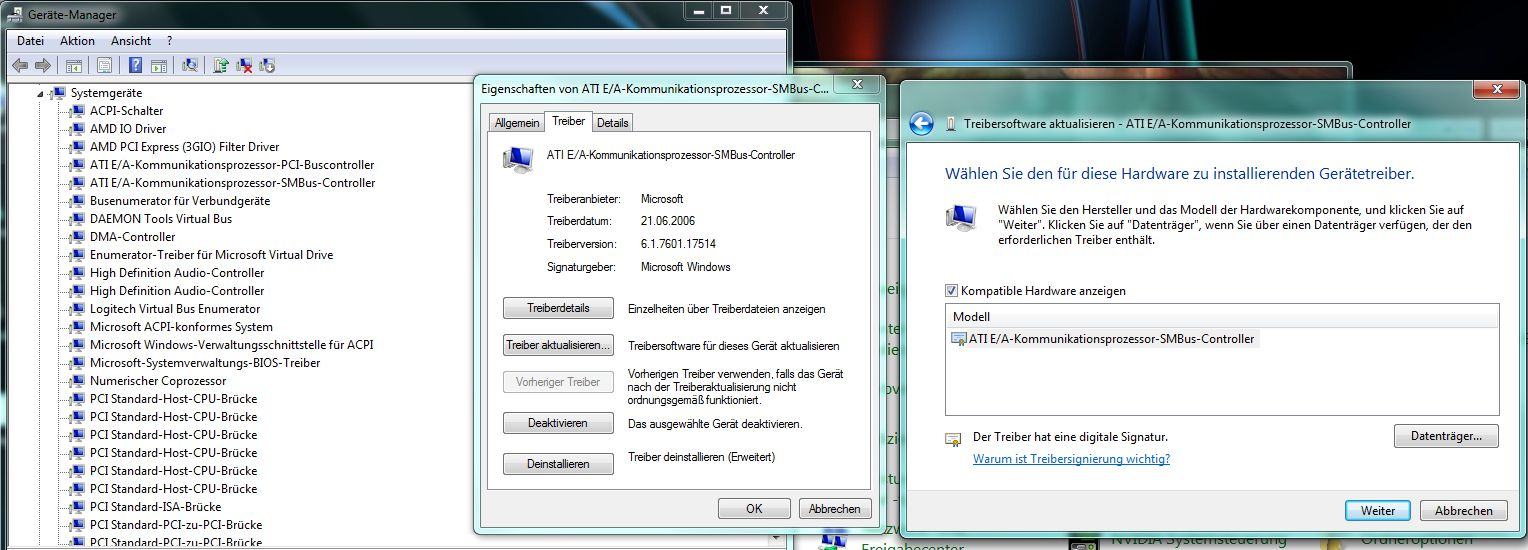Click device icon beside PCI Standard-ISA-Brücke
1528x550 pixels.
[x=77, y=507]
